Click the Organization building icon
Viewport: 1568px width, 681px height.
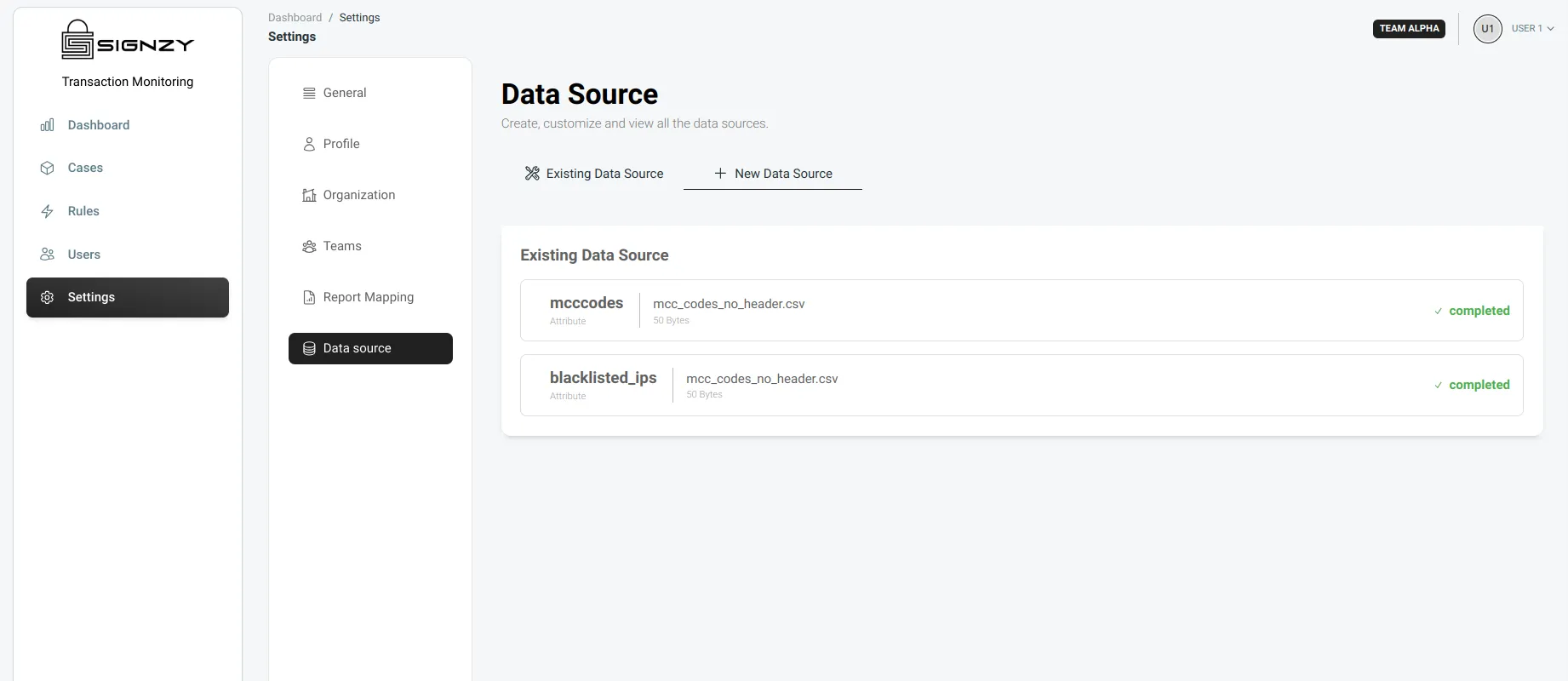click(x=309, y=196)
